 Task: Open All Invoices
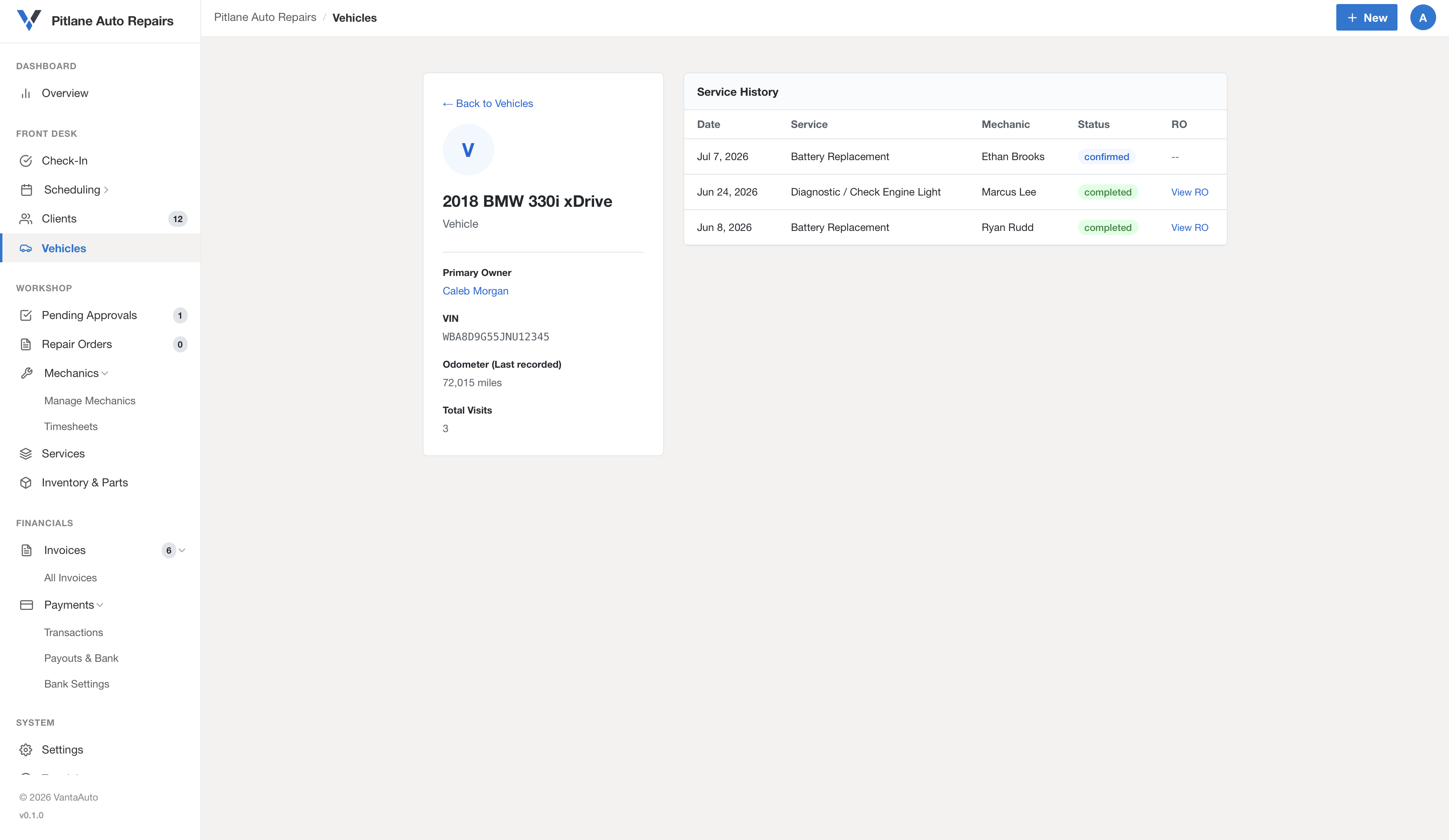pos(70,578)
